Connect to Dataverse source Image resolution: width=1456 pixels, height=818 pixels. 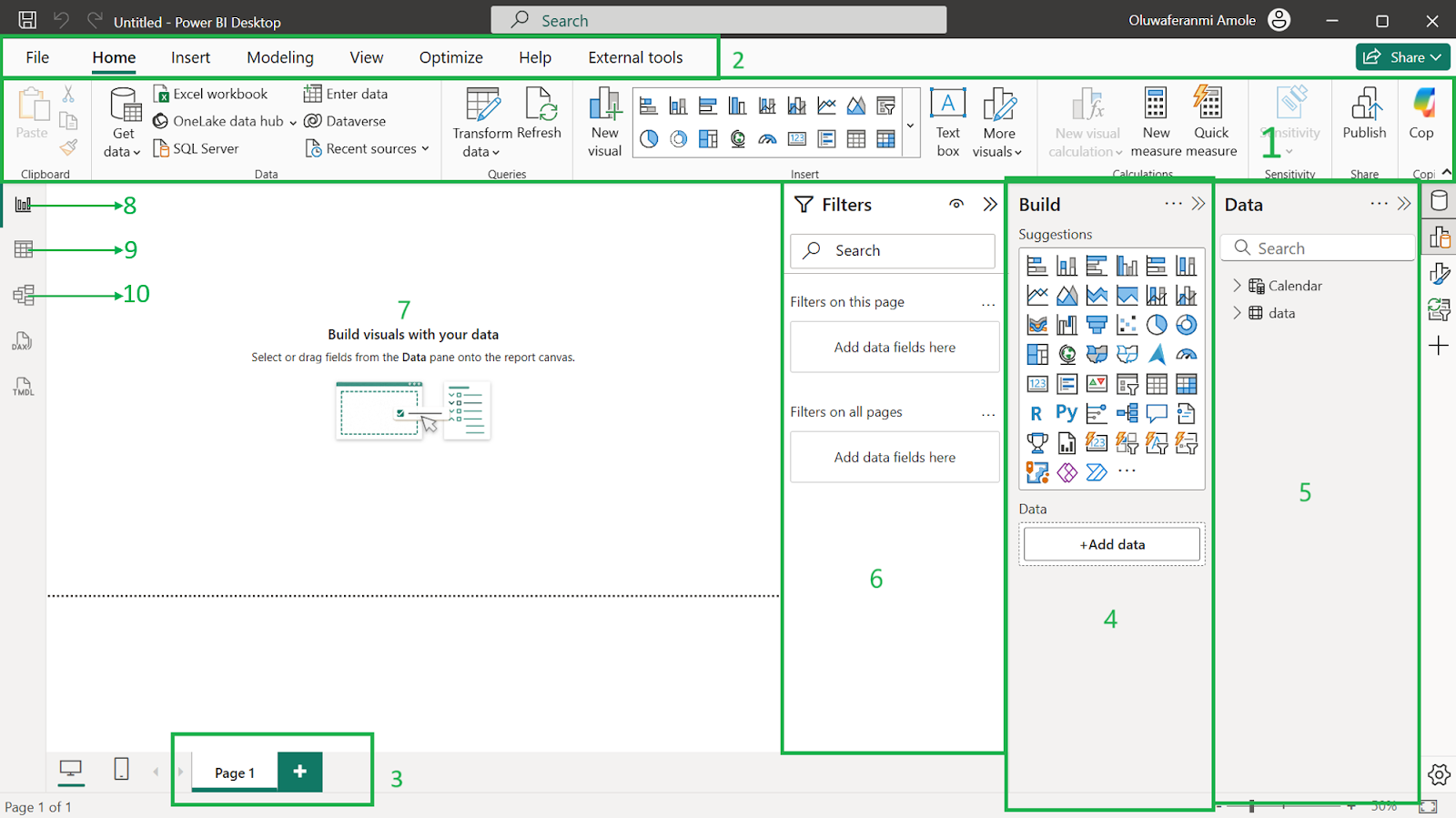[x=345, y=121]
